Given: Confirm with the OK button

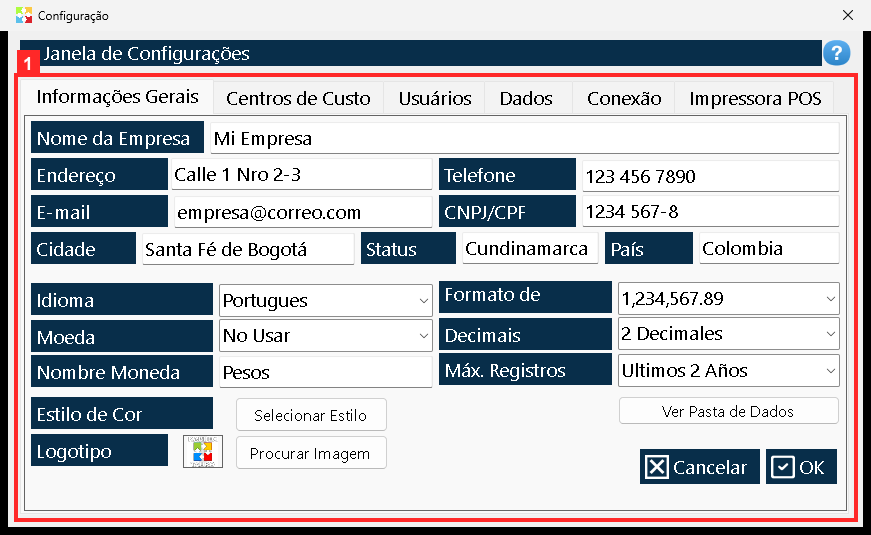Looking at the screenshot, I should point(801,467).
